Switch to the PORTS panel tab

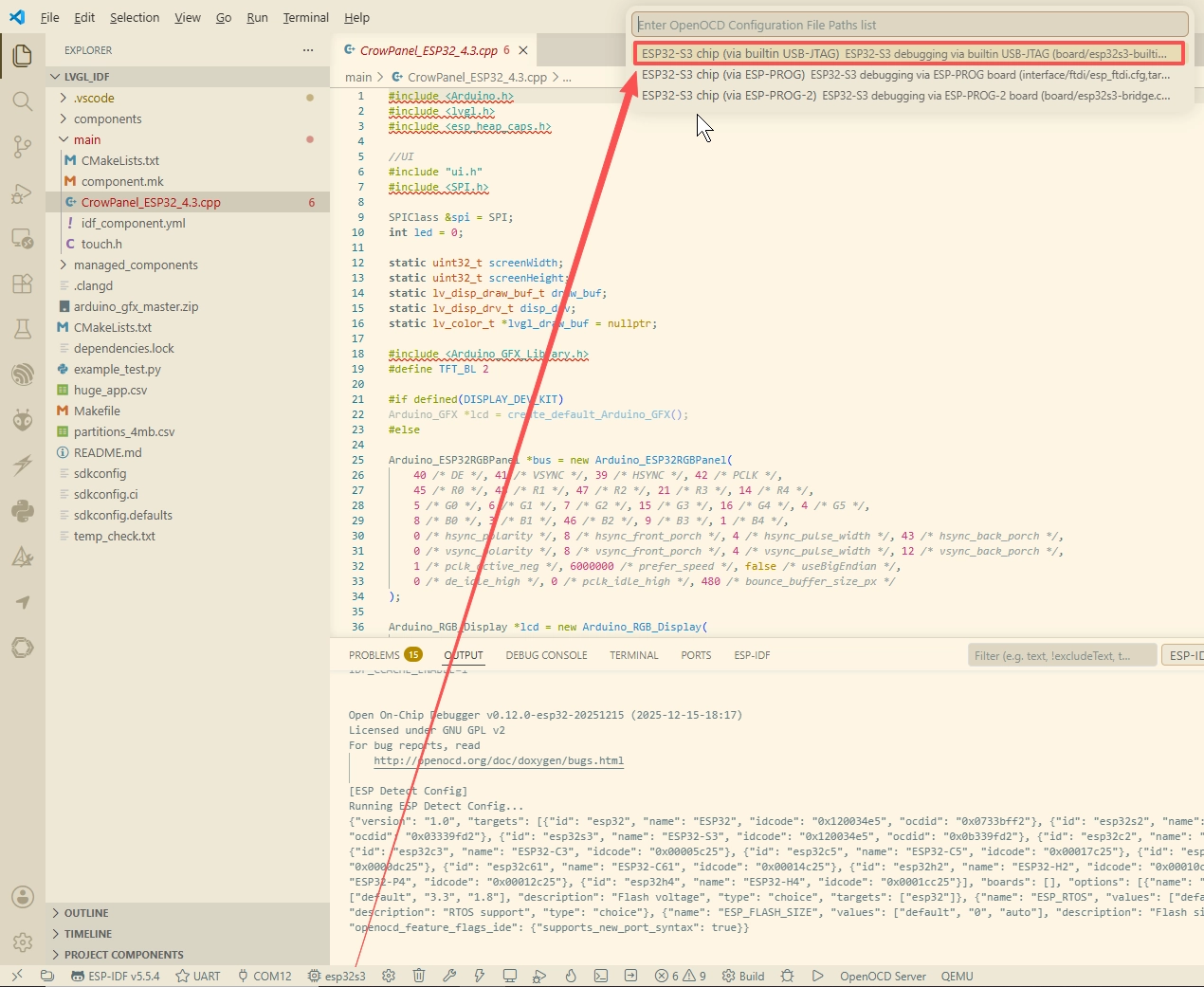click(x=696, y=655)
